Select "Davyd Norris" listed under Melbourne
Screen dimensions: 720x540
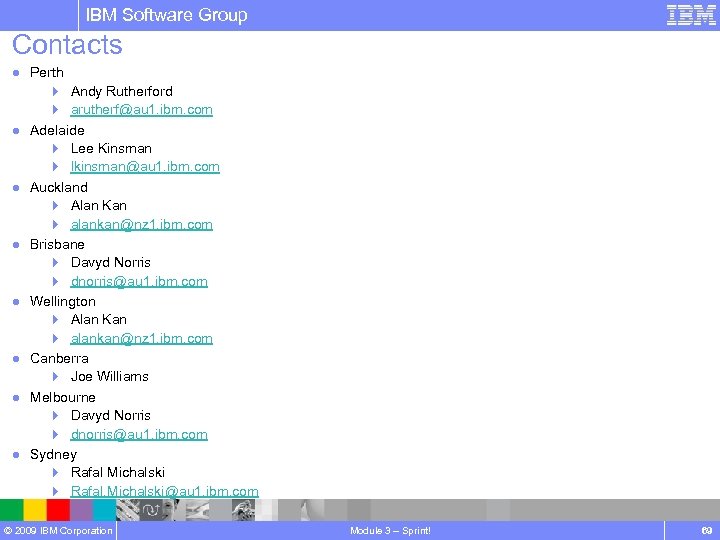point(111,416)
